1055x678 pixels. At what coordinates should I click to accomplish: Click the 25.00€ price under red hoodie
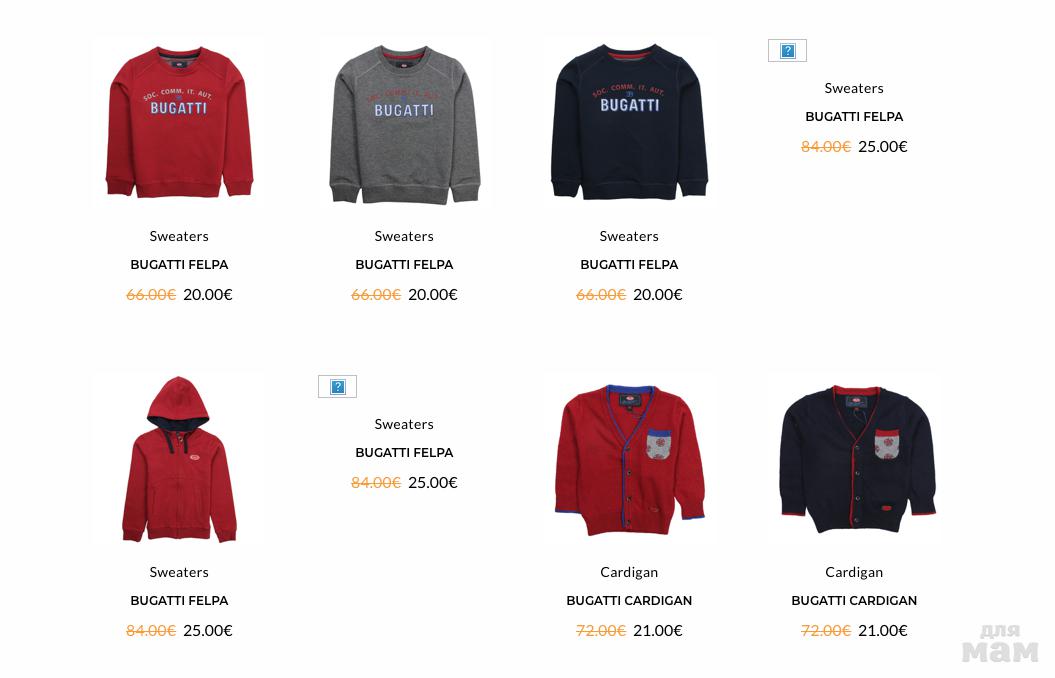click(208, 631)
